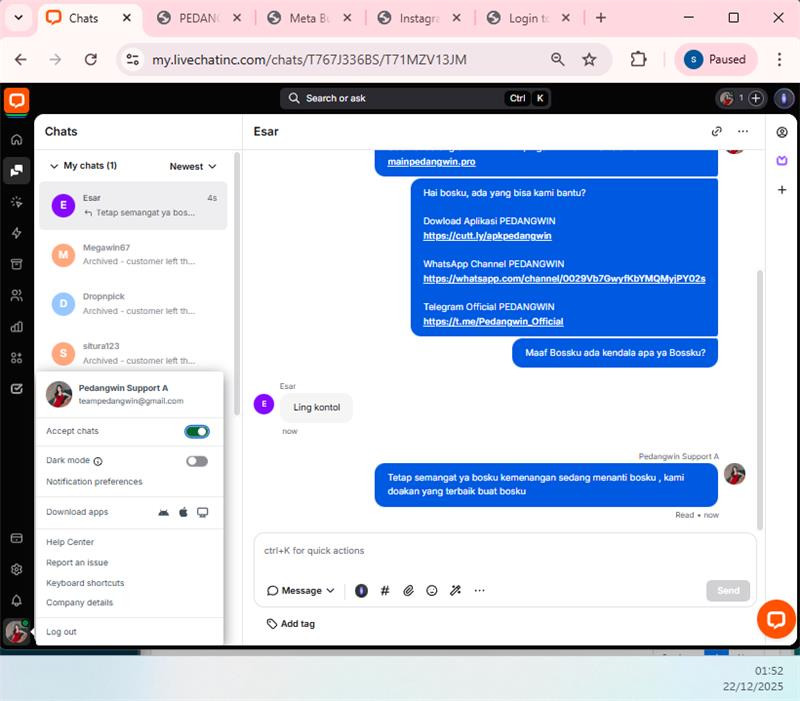
Task: Click the agent profile avatar in sidebar
Action: (x=16, y=632)
